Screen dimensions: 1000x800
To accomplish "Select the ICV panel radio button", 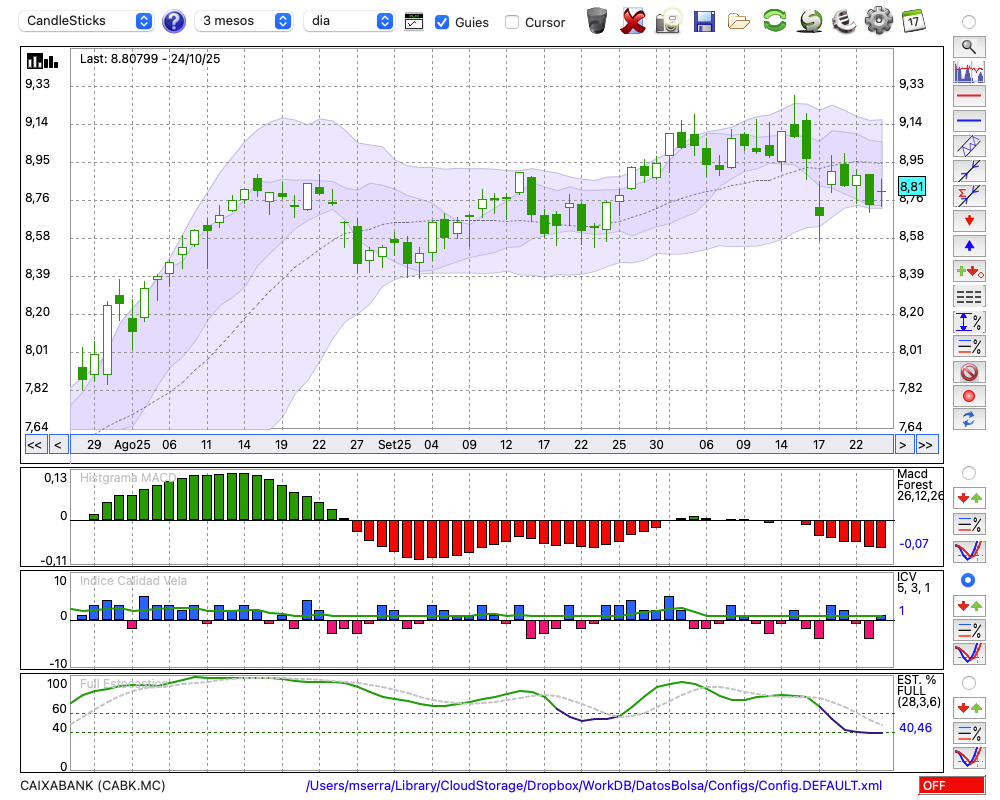I will click(969, 580).
